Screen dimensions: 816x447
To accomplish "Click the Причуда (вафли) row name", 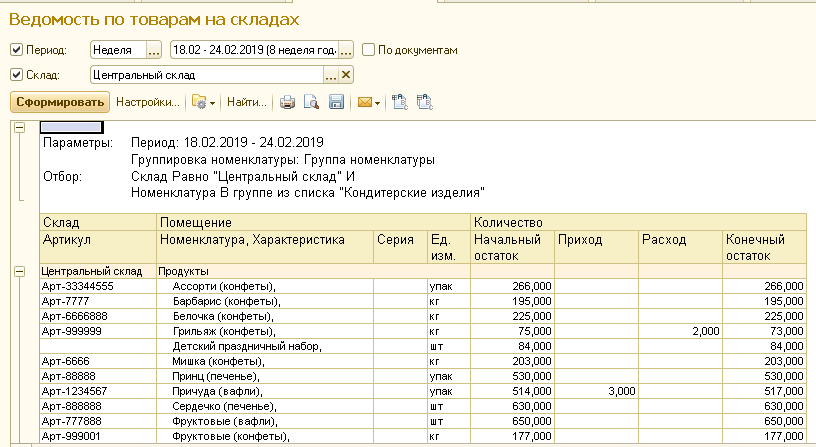I will [218, 391].
